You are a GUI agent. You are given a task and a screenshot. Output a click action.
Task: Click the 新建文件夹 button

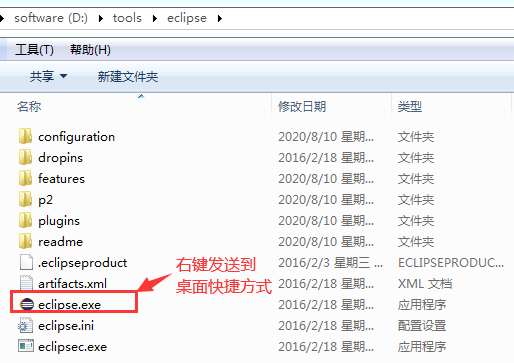128,77
